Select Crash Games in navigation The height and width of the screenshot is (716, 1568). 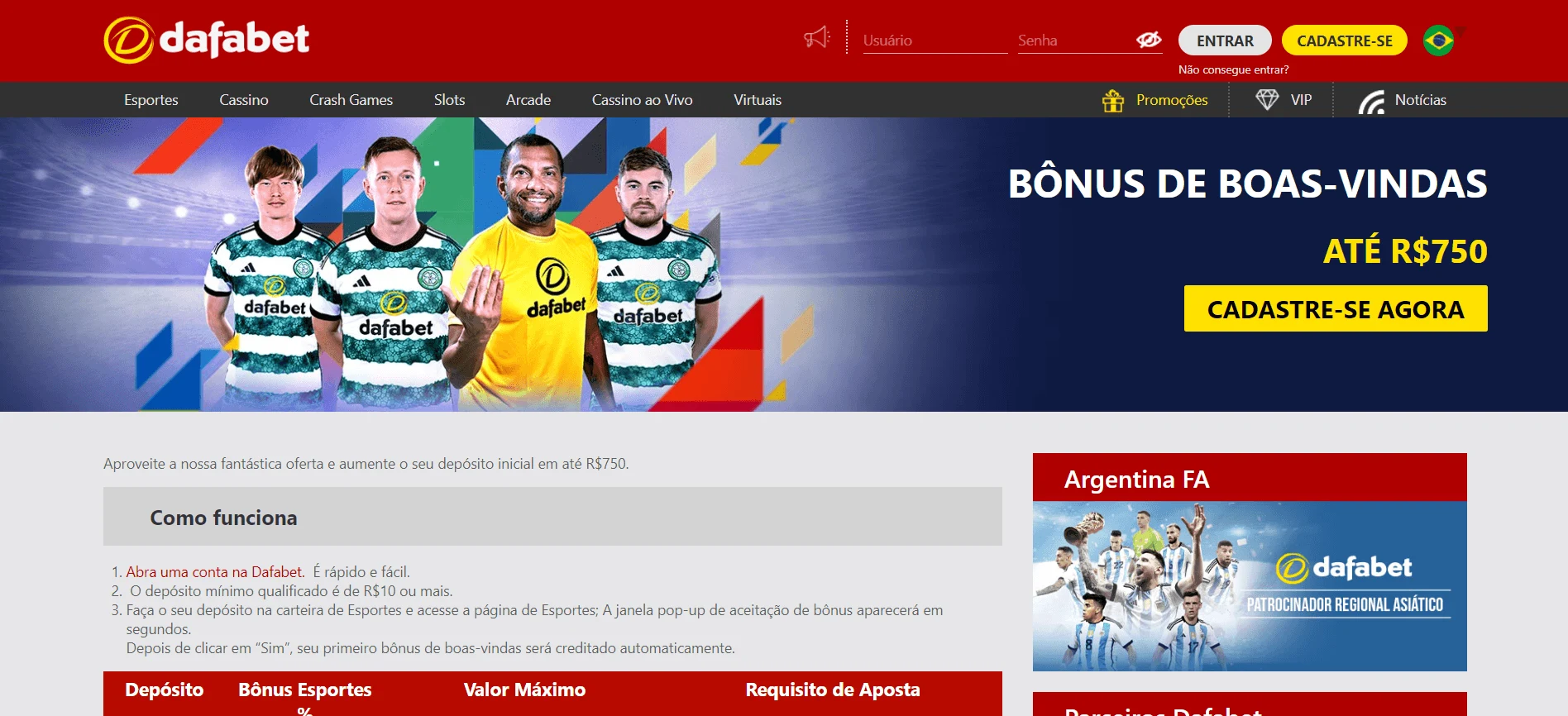coord(351,100)
